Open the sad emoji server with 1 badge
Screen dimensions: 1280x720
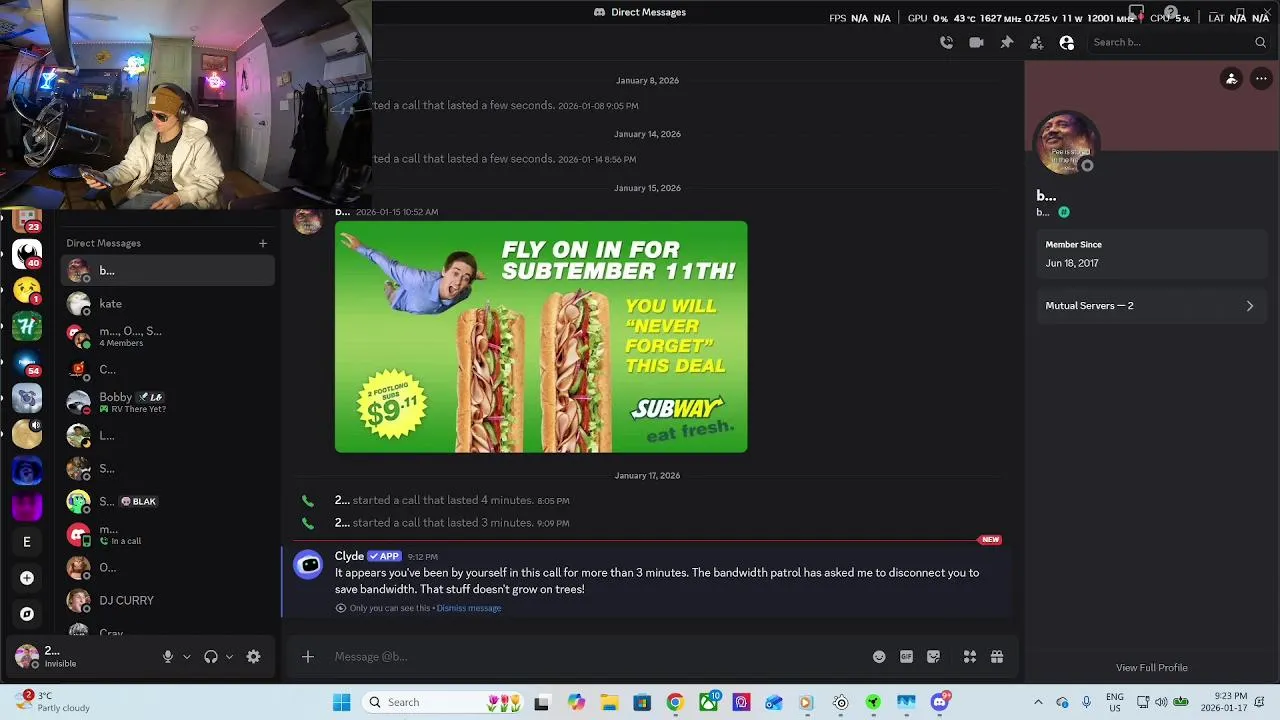tap(27, 290)
